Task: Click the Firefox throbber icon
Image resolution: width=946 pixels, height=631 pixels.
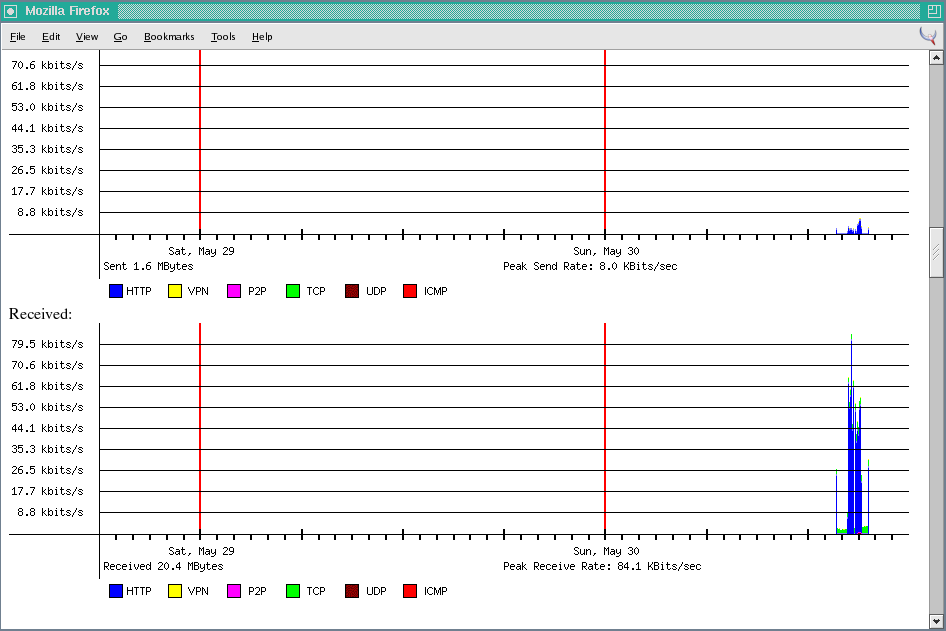Action: click(x=928, y=36)
